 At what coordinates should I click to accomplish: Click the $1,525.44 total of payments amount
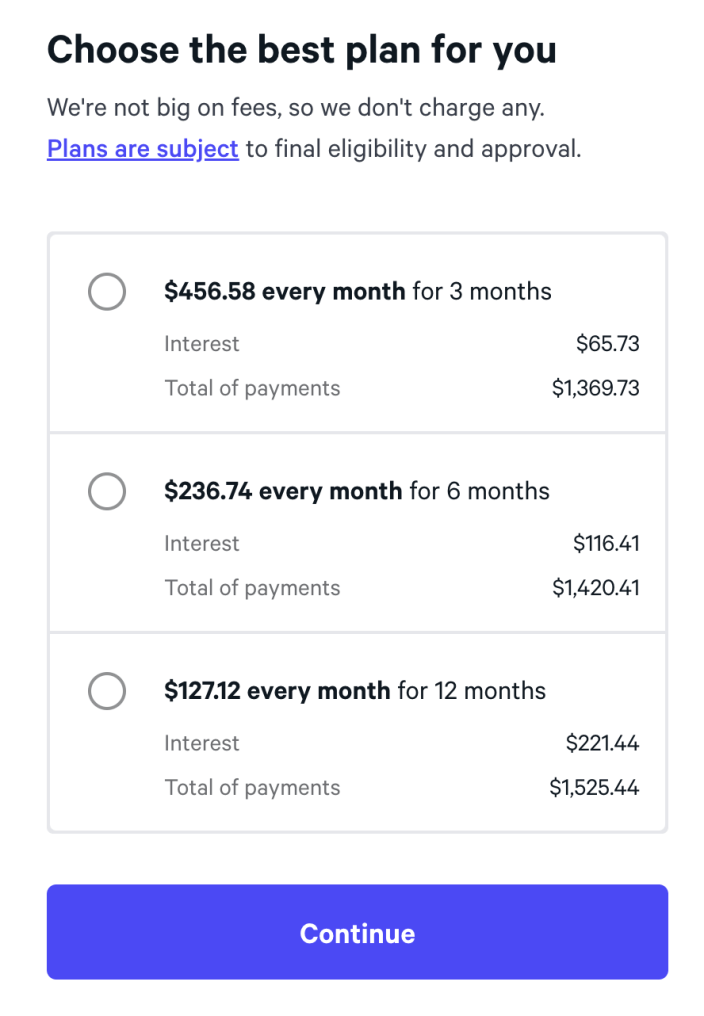point(594,787)
